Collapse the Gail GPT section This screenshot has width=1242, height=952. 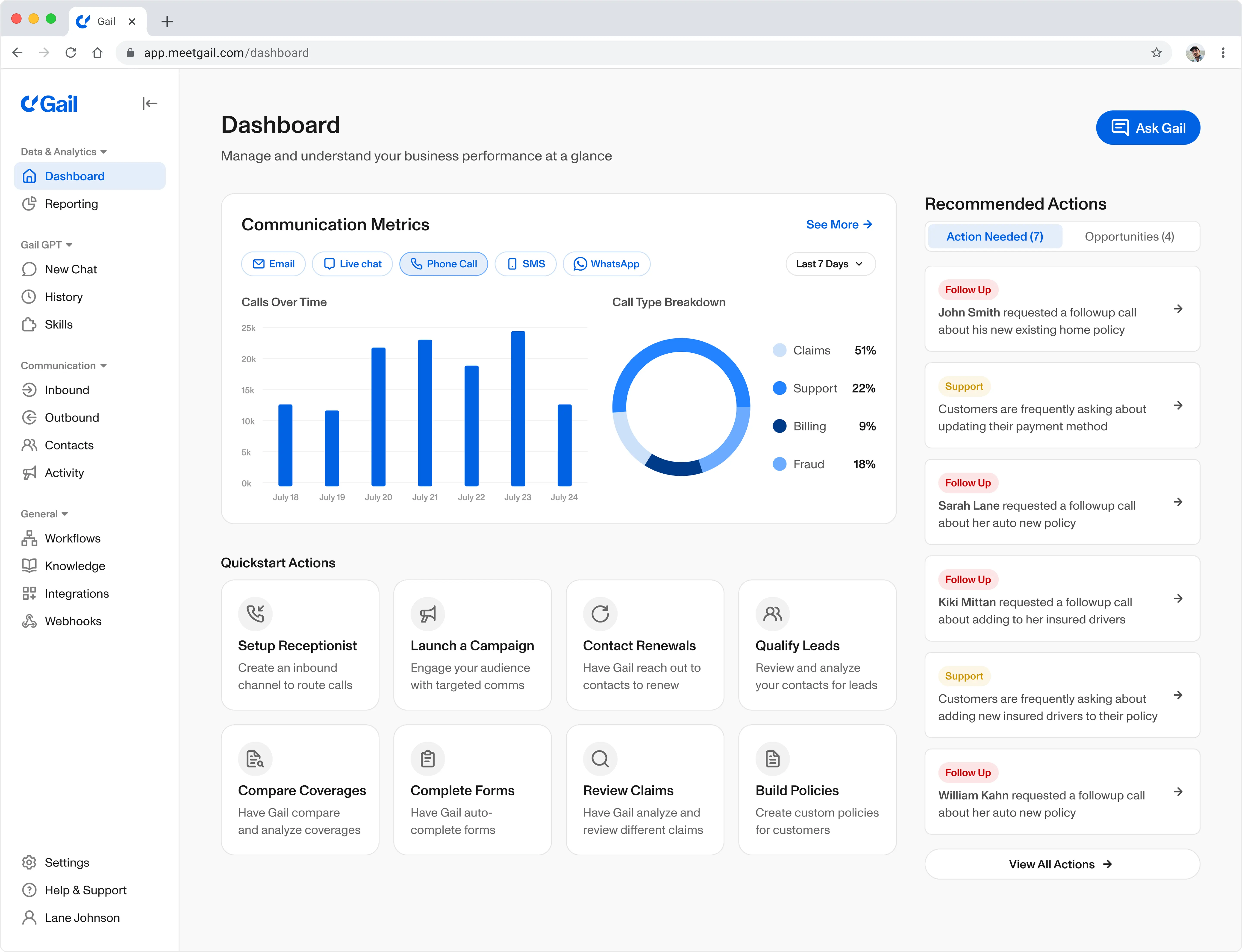(x=47, y=245)
